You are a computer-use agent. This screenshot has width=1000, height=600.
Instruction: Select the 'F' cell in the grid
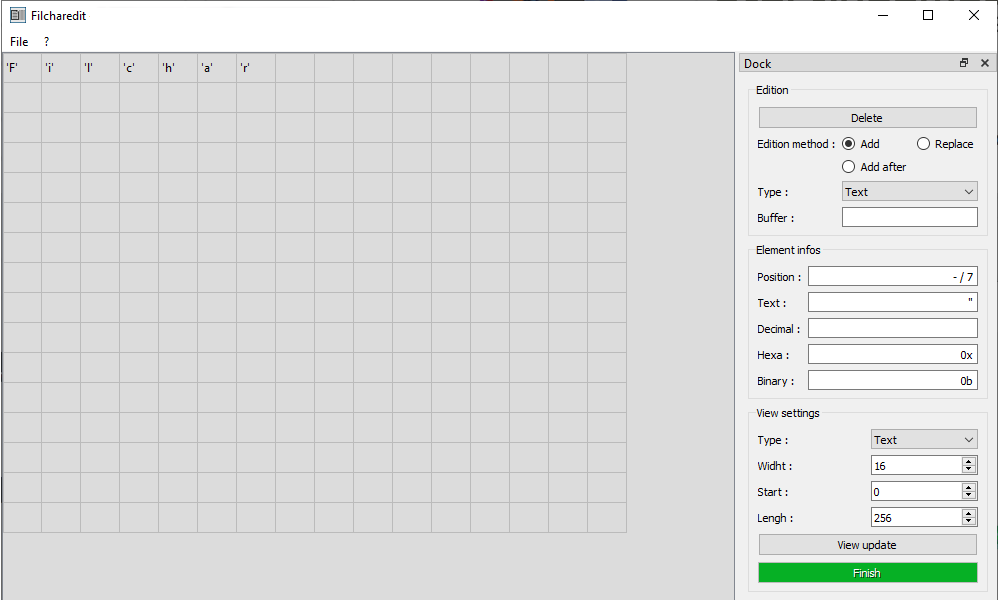[x=22, y=68]
